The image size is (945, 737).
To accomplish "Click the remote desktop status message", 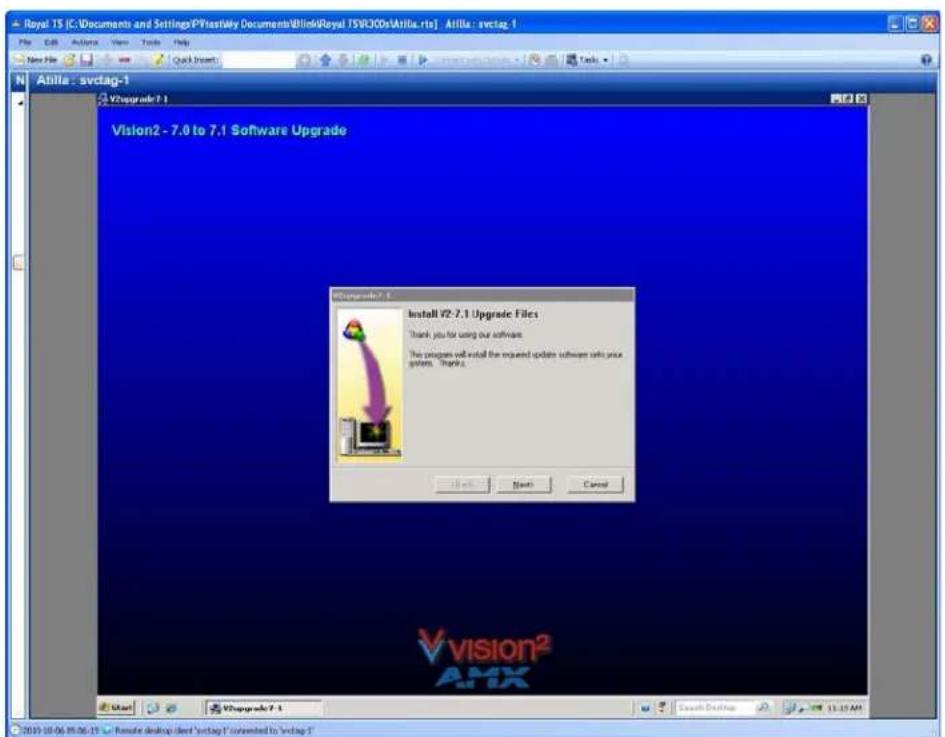I will pos(213,730).
